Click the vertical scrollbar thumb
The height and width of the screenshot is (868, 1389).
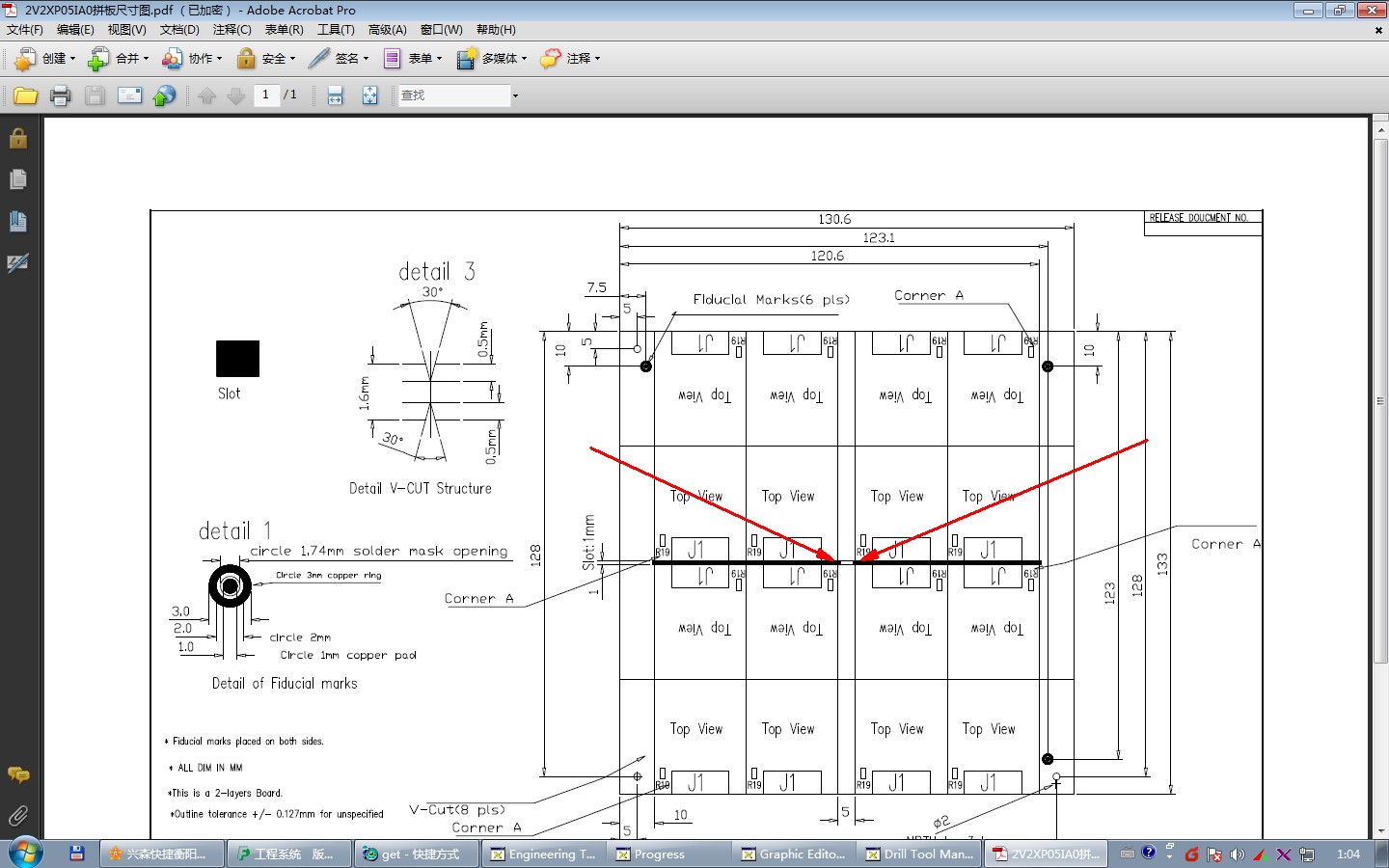tap(1380, 400)
